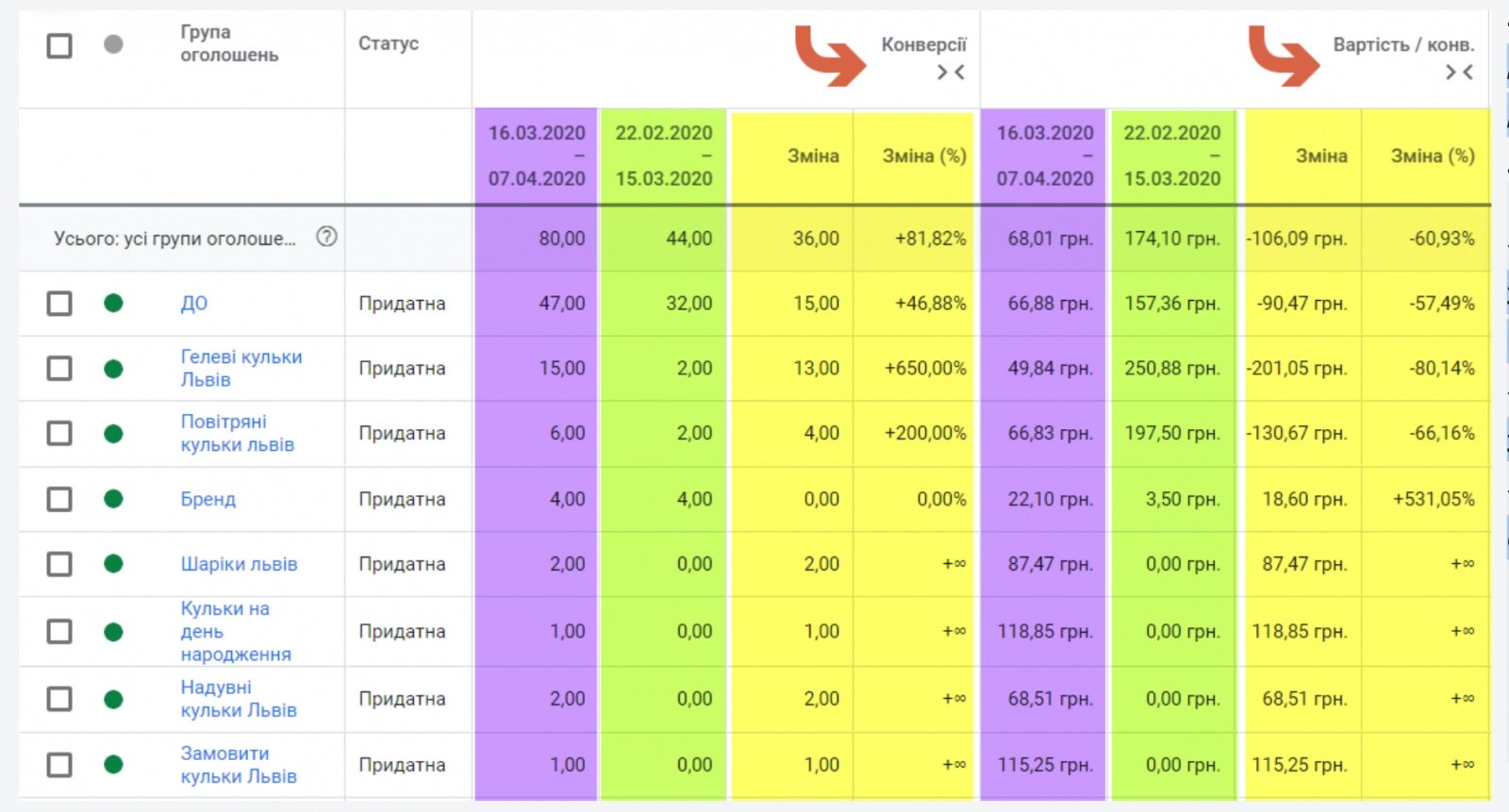Open the help icon beside Усього total row

(x=326, y=237)
